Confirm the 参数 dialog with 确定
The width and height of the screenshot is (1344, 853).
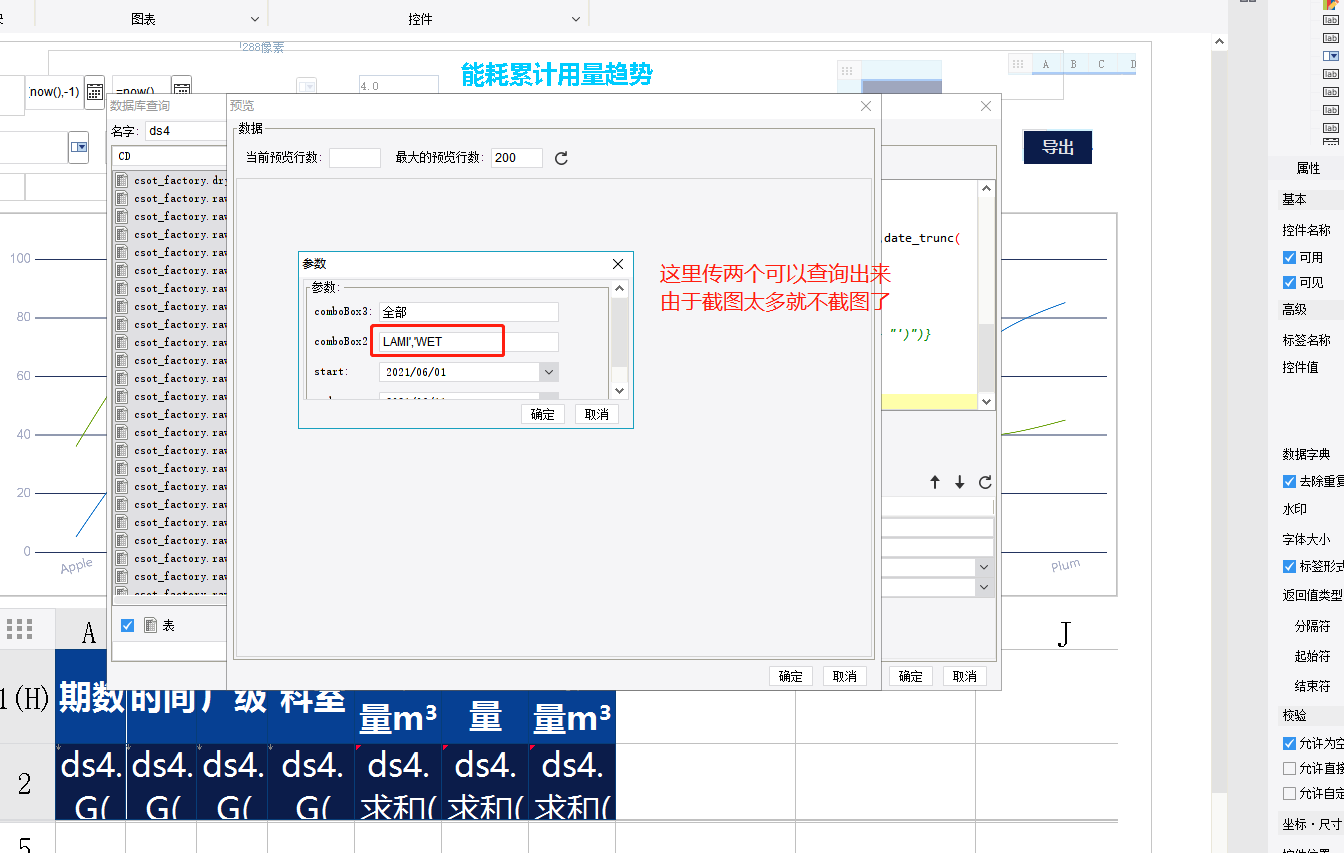pyautogui.click(x=543, y=414)
